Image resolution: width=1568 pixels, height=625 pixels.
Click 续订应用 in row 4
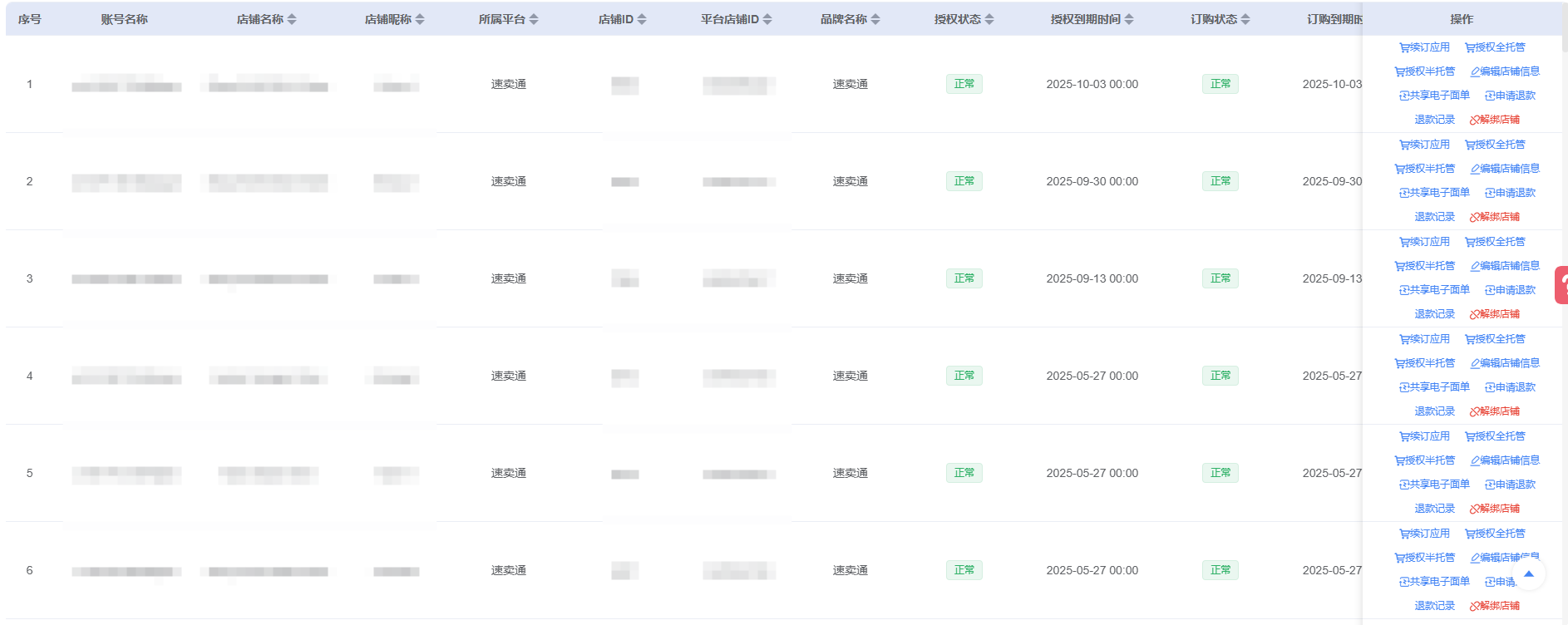coord(1424,339)
